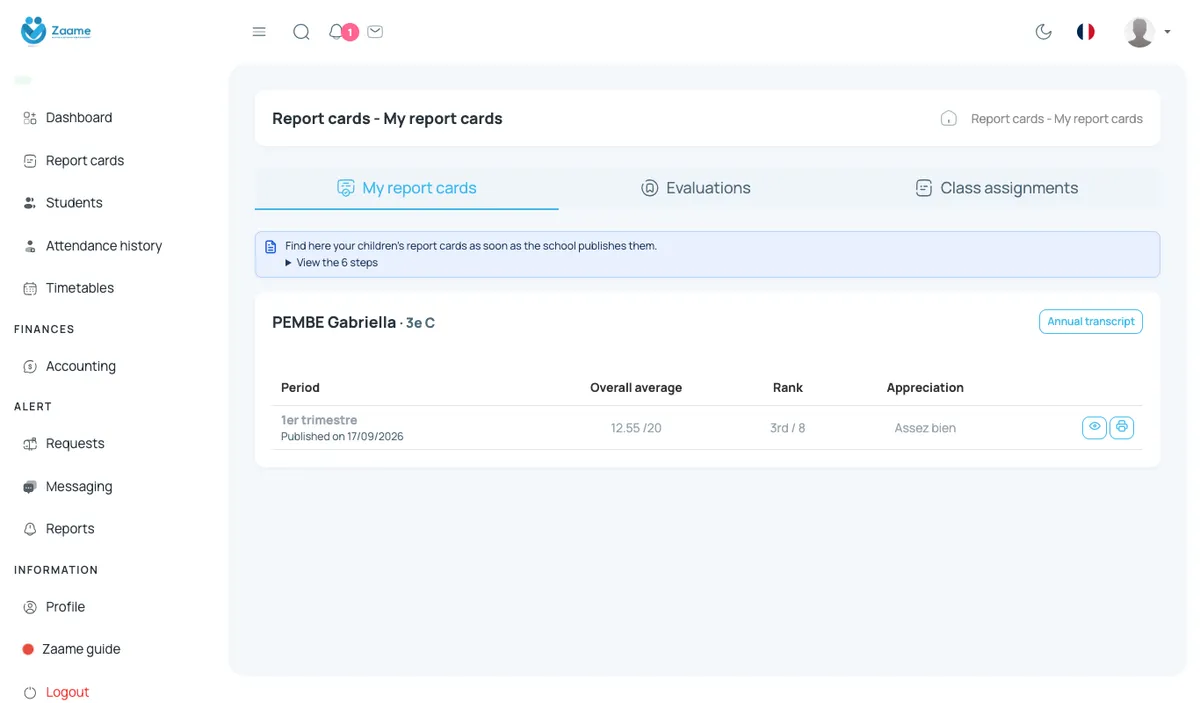Open notifications bell
Screen dimensions: 1200x703
coord(336,32)
